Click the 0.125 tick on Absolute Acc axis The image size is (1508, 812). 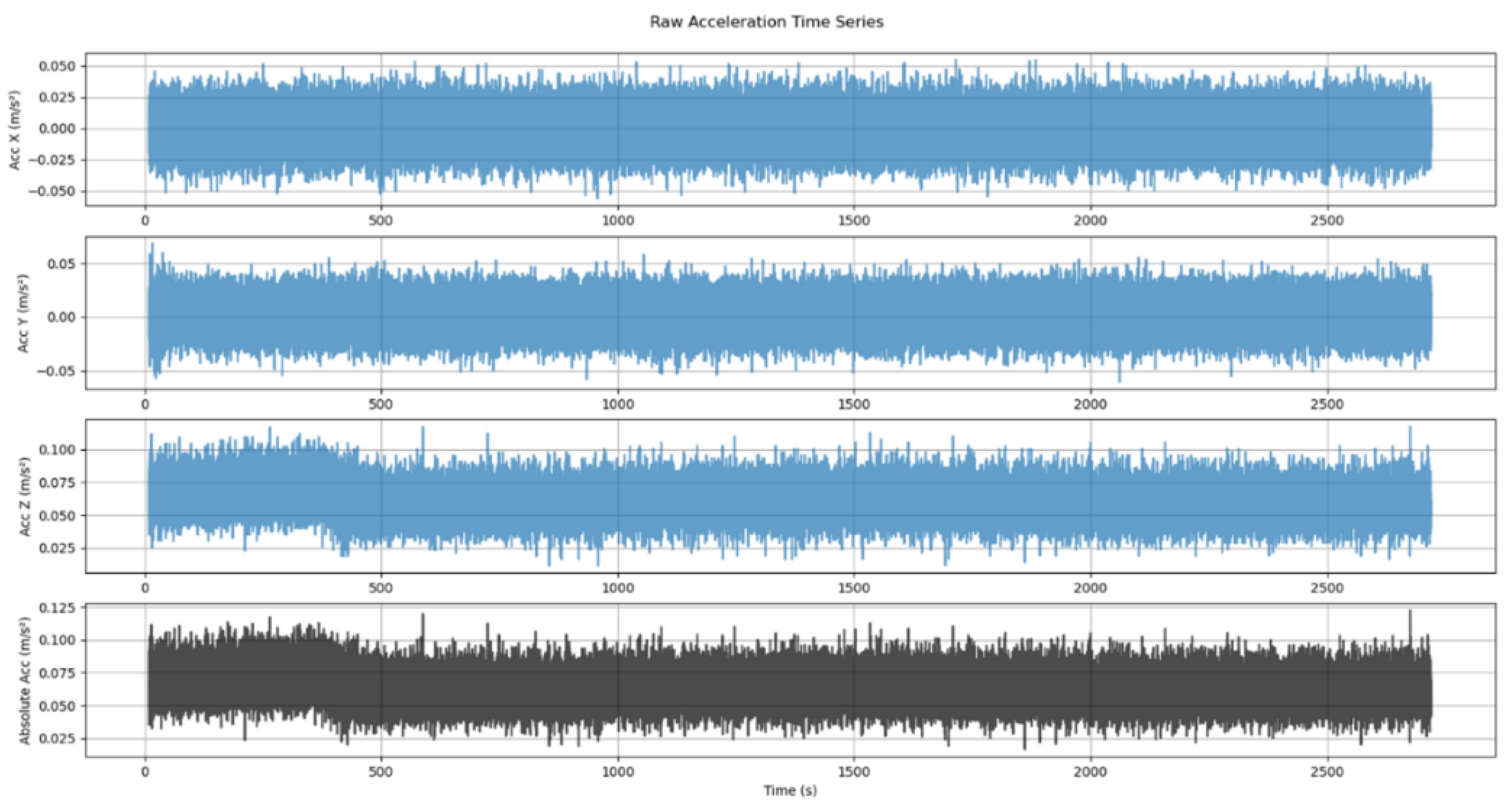click(57, 608)
